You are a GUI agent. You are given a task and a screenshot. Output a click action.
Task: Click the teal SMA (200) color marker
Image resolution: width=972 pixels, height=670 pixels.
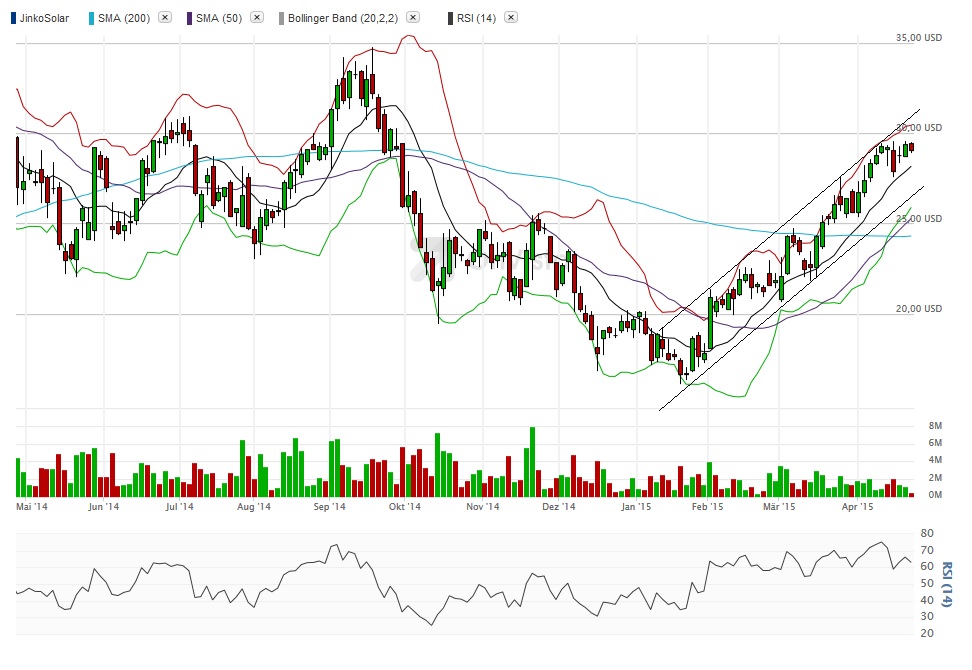tap(92, 17)
